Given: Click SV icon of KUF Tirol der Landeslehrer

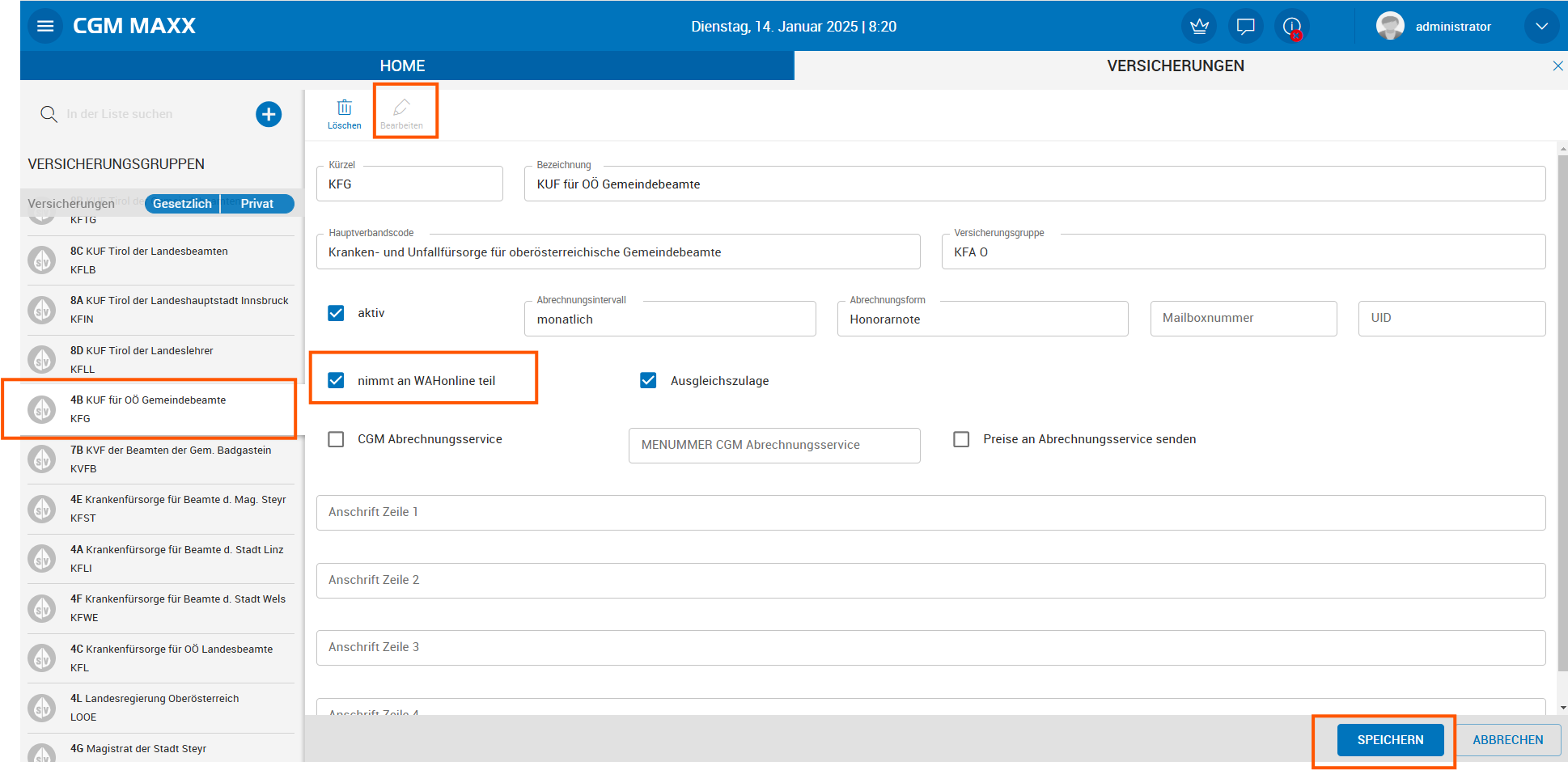Looking at the screenshot, I should coord(42,360).
